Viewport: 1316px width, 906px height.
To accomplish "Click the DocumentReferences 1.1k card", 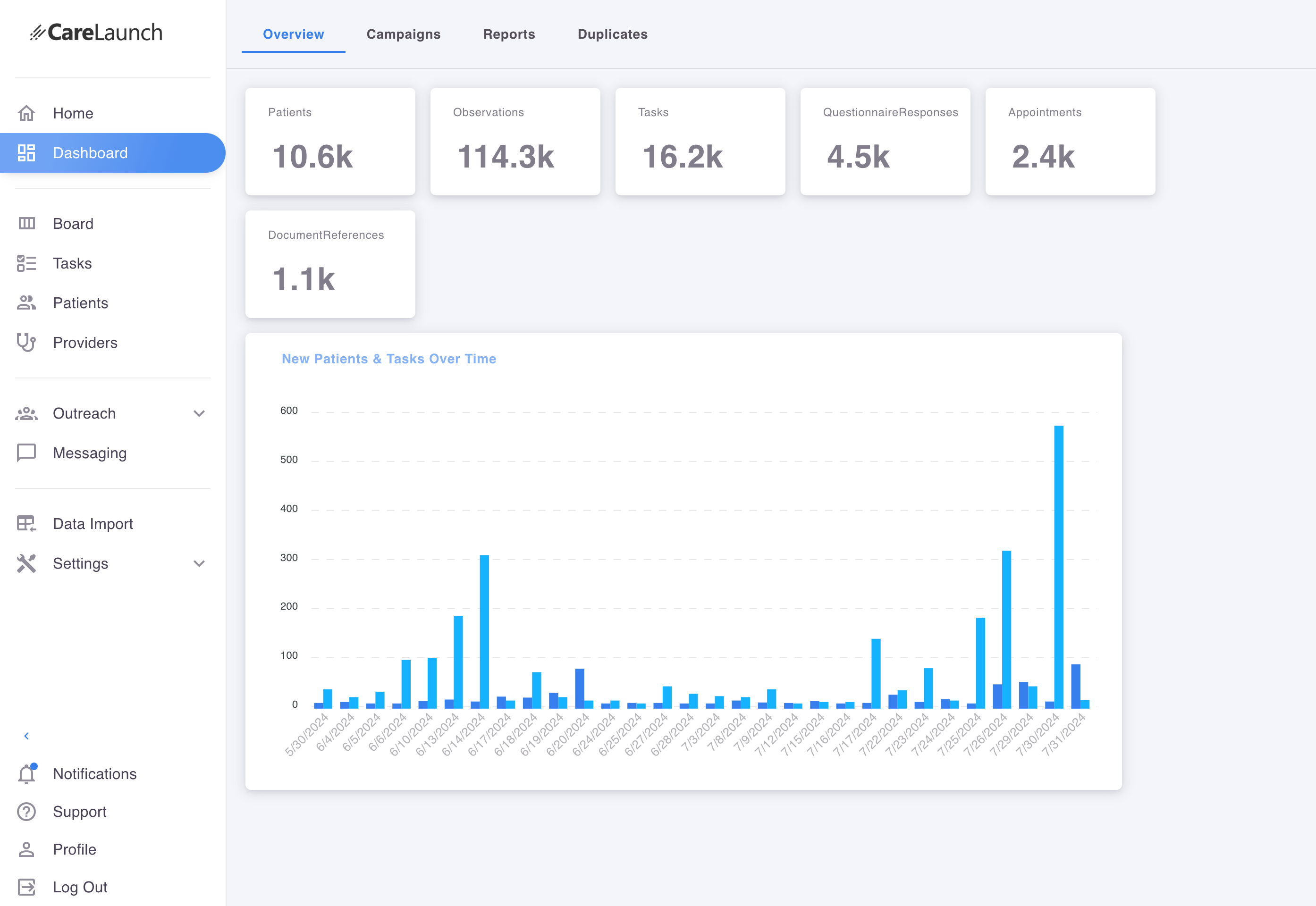I will point(330,264).
